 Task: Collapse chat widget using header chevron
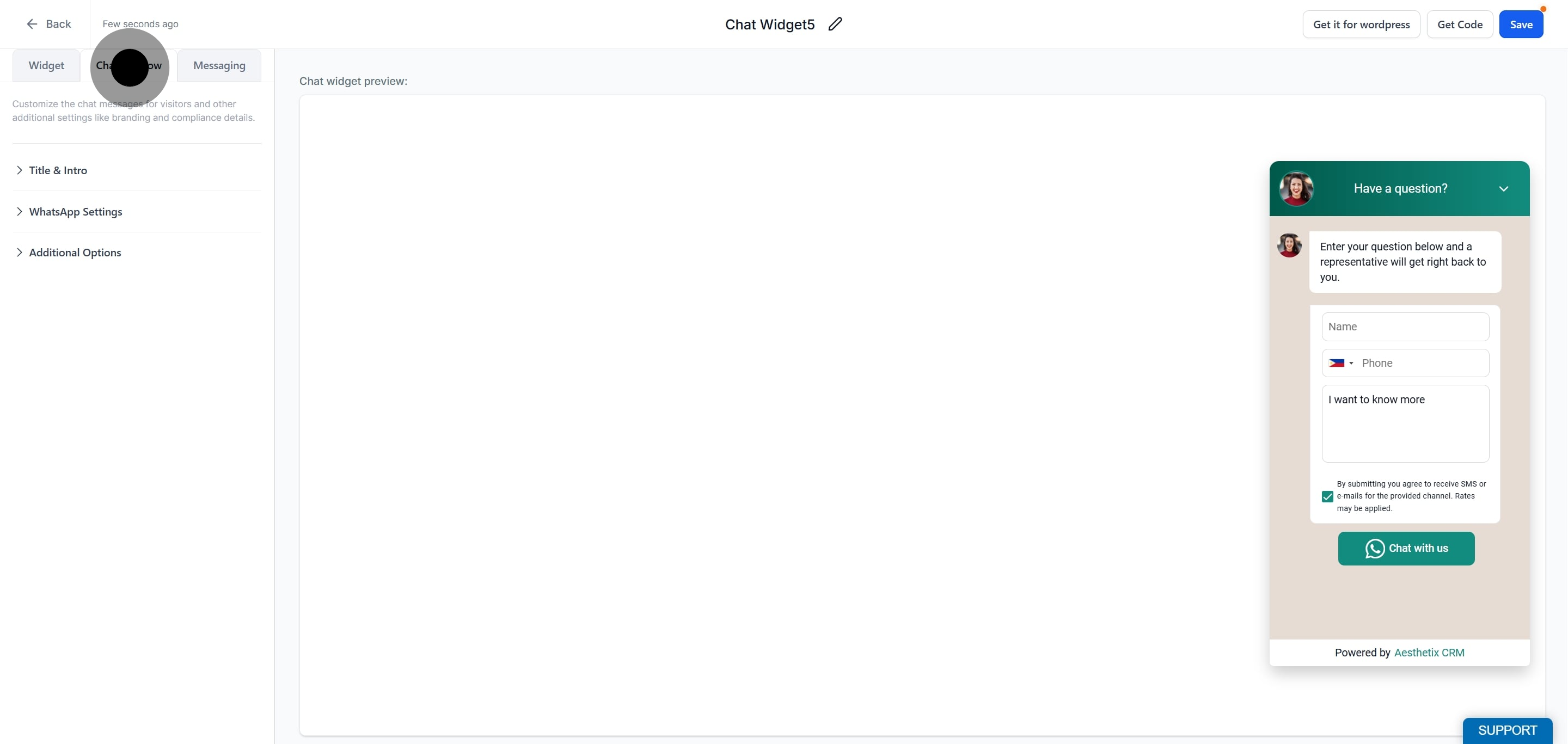[1503, 189]
